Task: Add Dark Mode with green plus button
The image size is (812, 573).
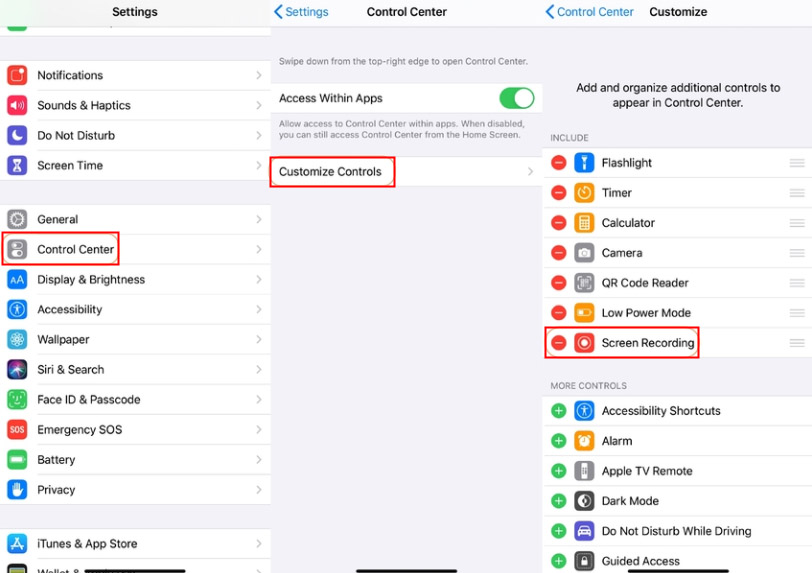Action: click(558, 501)
